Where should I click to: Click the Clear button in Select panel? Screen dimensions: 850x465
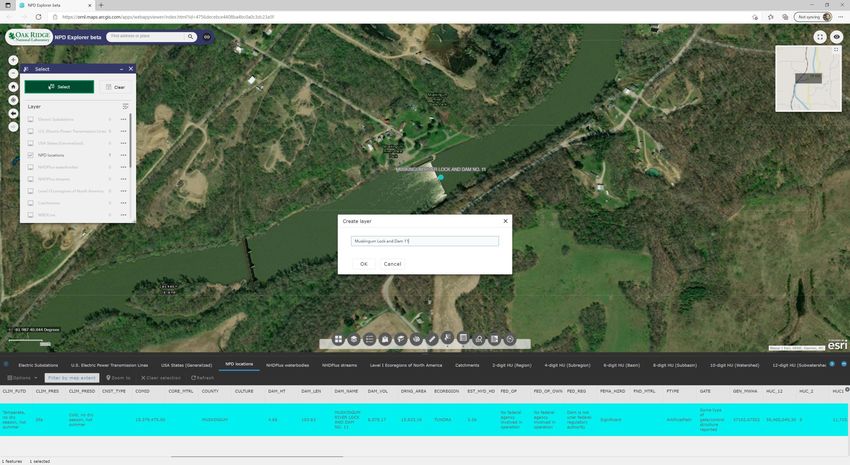[x=115, y=87]
